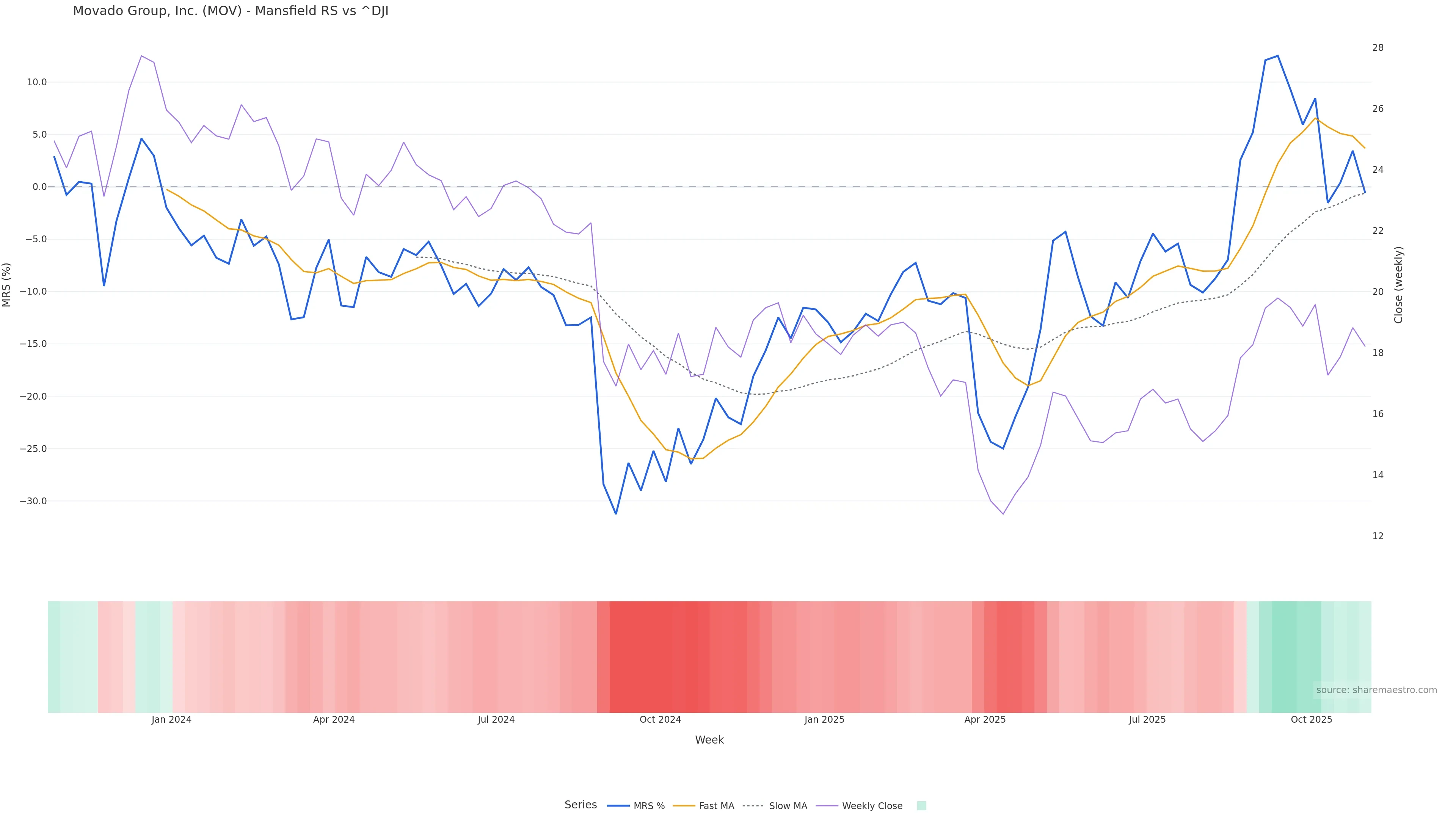Click the Jul 2024 week tick label

(x=496, y=720)
